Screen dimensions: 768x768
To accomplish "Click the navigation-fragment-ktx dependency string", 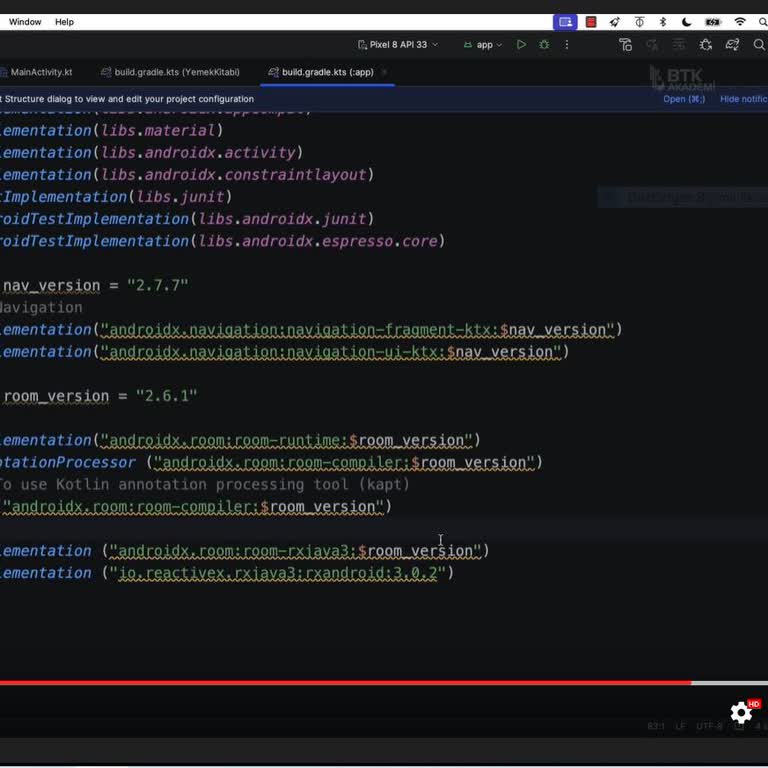I will click(x=357, y=330).
